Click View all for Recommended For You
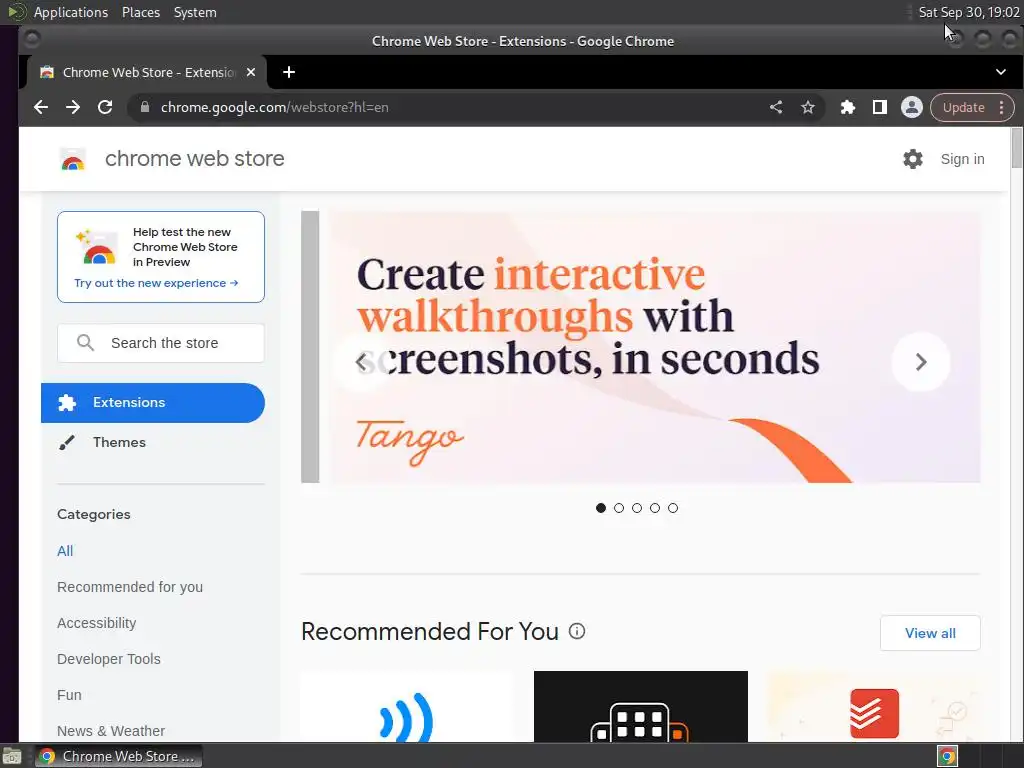 click(x=930, y=633)
